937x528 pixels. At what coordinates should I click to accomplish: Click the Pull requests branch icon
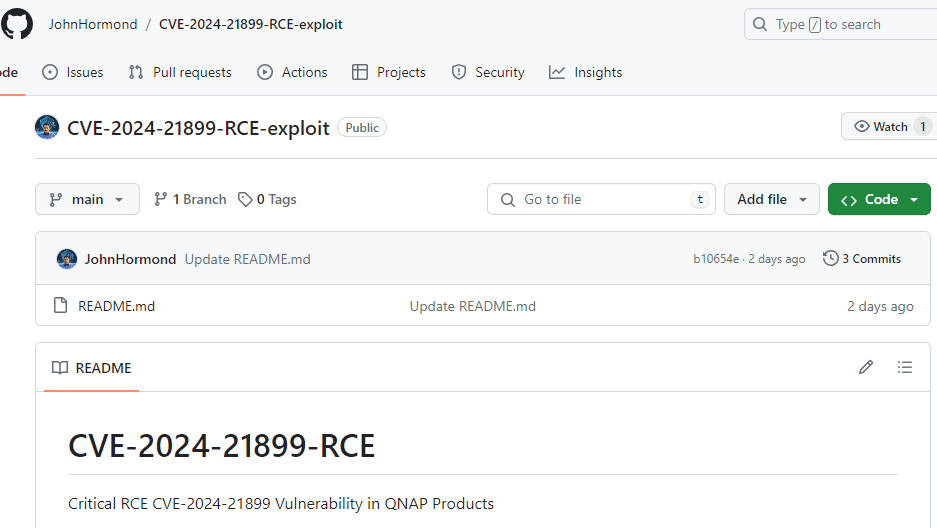pyautogui.click(x=136, y=72)
